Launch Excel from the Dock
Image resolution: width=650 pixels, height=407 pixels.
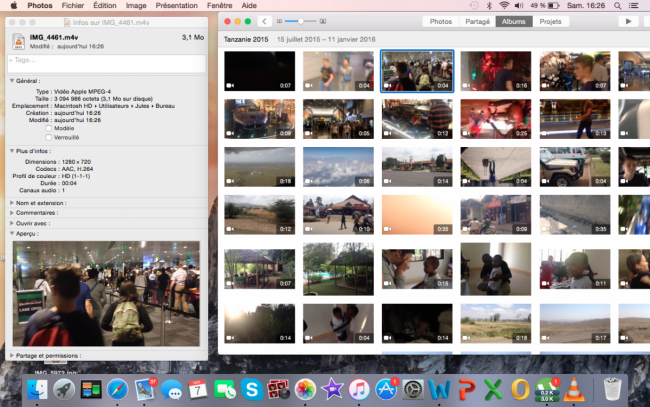pyautogui.click(x=493, y=389)
